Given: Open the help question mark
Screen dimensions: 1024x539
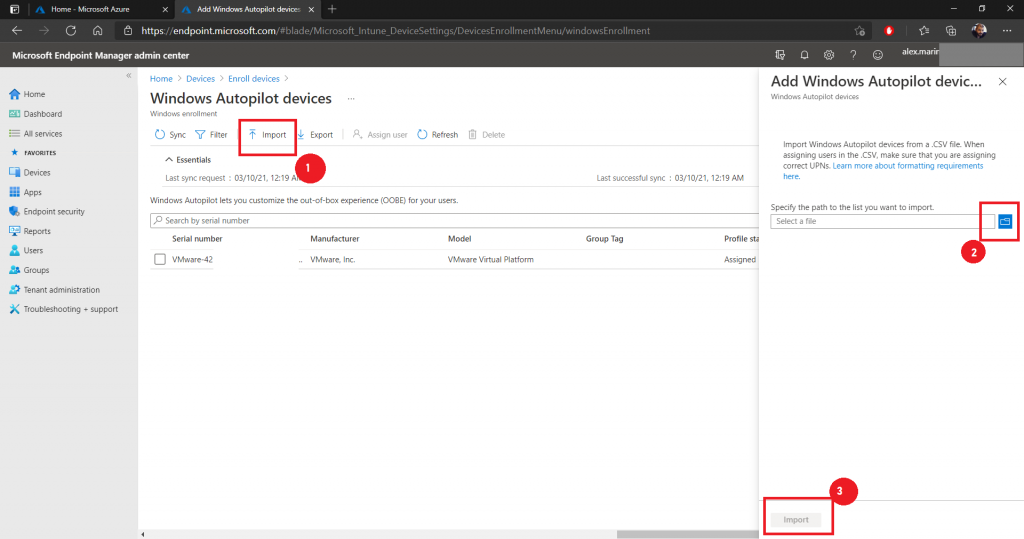Looking at the screenshot, I should pyautogui.click(x=853, y=56).
